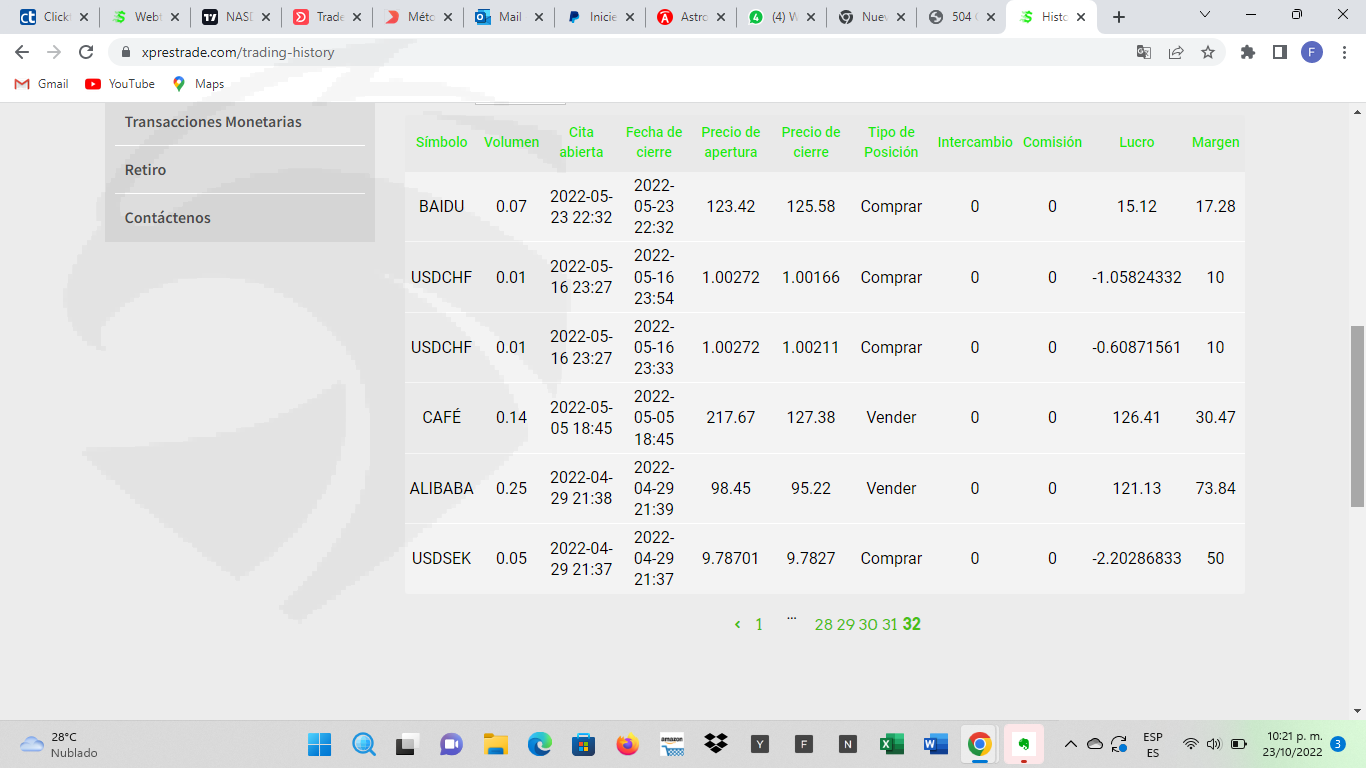Image resolution: width=1366 pixels, height=768 pixels.
Task: Open the YouTube bookmark
Action: click(120, 84)
